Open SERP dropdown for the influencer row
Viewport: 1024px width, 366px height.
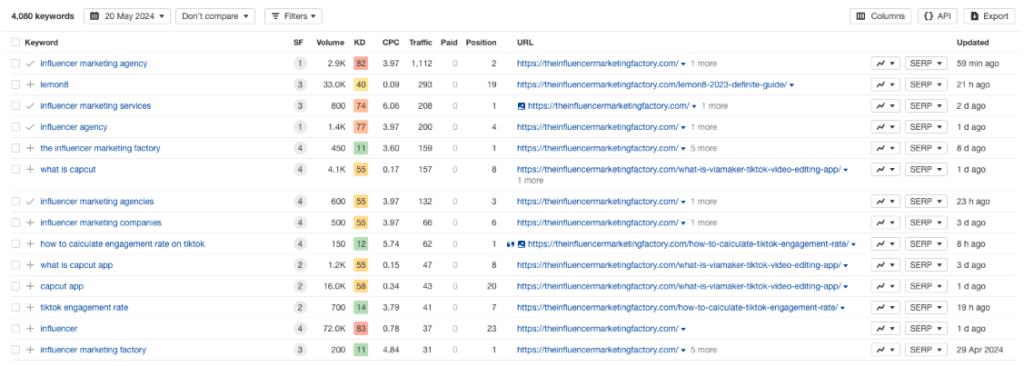click(926, 328)
